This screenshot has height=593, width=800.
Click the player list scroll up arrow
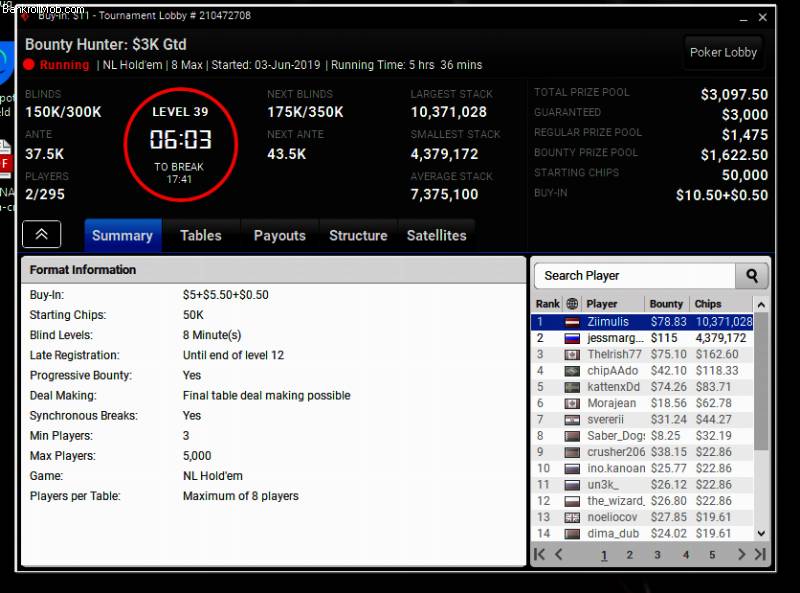[x=761, y=305]
